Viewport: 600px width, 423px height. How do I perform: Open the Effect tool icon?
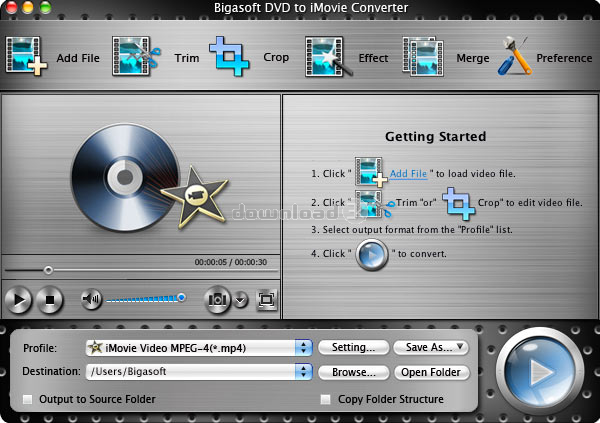pyautogui.click(x=328, y=57)
